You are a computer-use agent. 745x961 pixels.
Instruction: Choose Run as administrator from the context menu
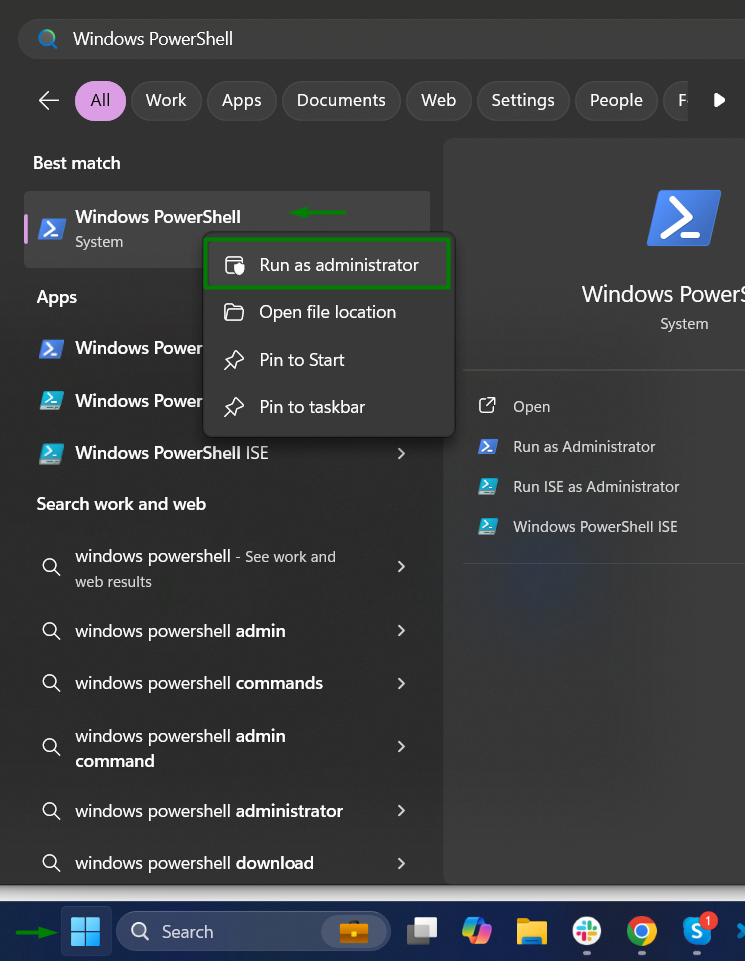pos(328,265)
